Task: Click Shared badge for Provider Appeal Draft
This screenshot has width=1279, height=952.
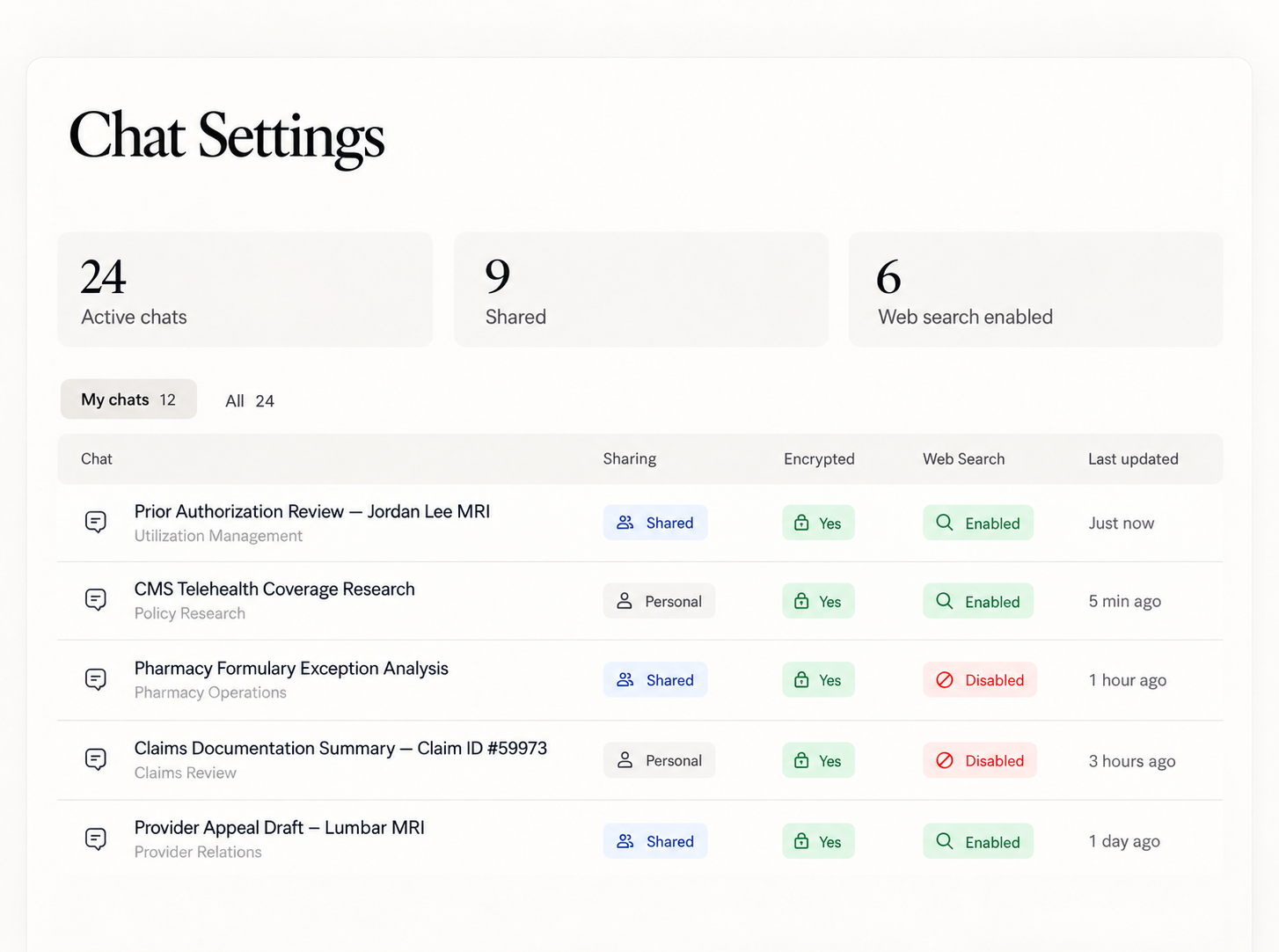Action: tap(655, 841)
